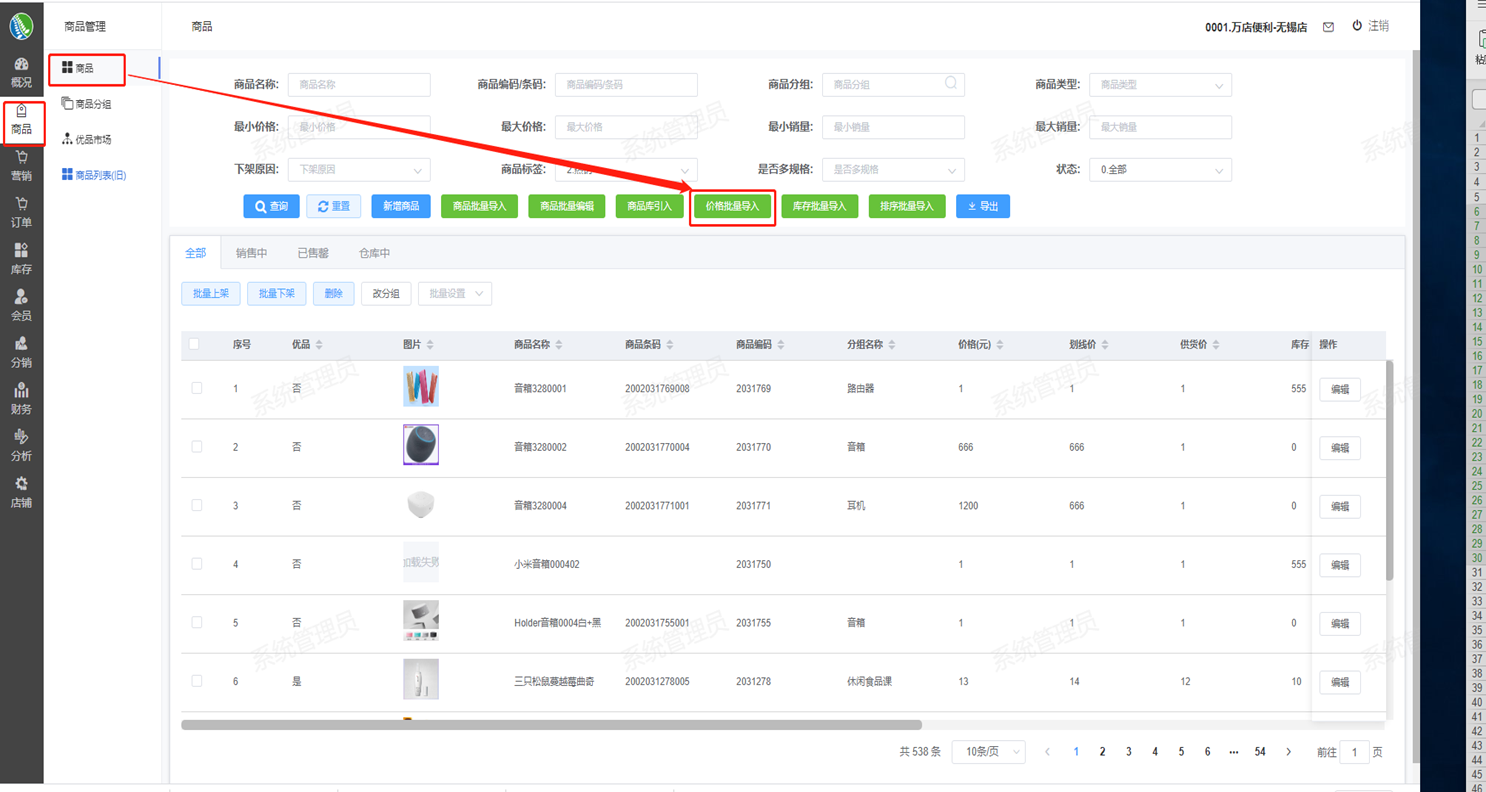Open the 财务 finance sidebar icon
The image size is (1486, 792).
(x=21, y=399)
